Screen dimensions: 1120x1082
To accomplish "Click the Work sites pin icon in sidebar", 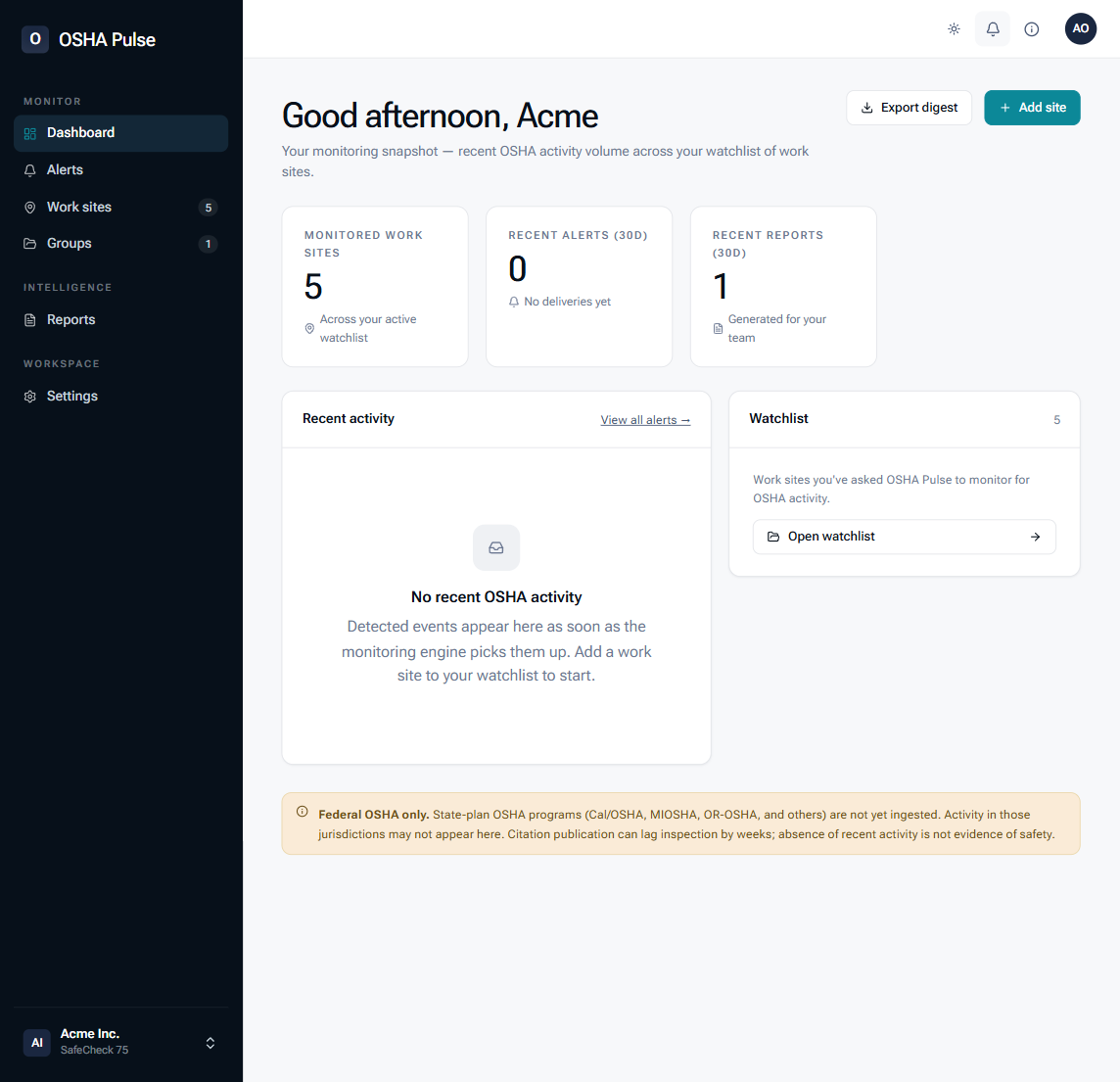I will pyautogui.click(x=30, y=208).
